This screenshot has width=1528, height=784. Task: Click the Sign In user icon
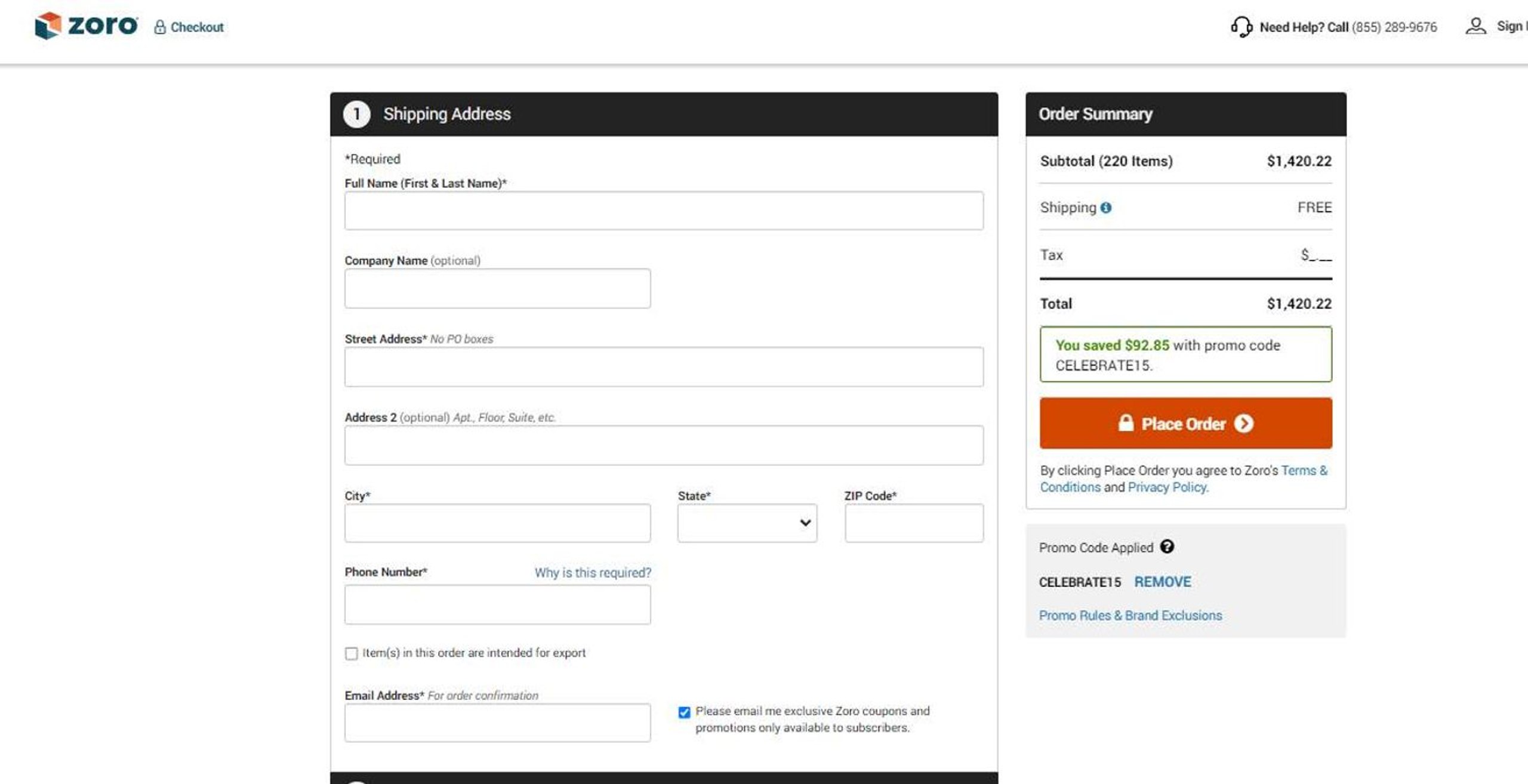point(1475,26)
